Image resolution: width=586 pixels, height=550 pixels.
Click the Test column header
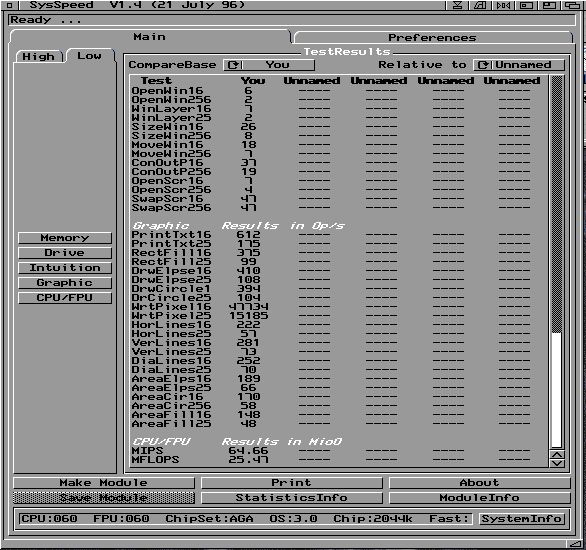[x=156, y=81]
